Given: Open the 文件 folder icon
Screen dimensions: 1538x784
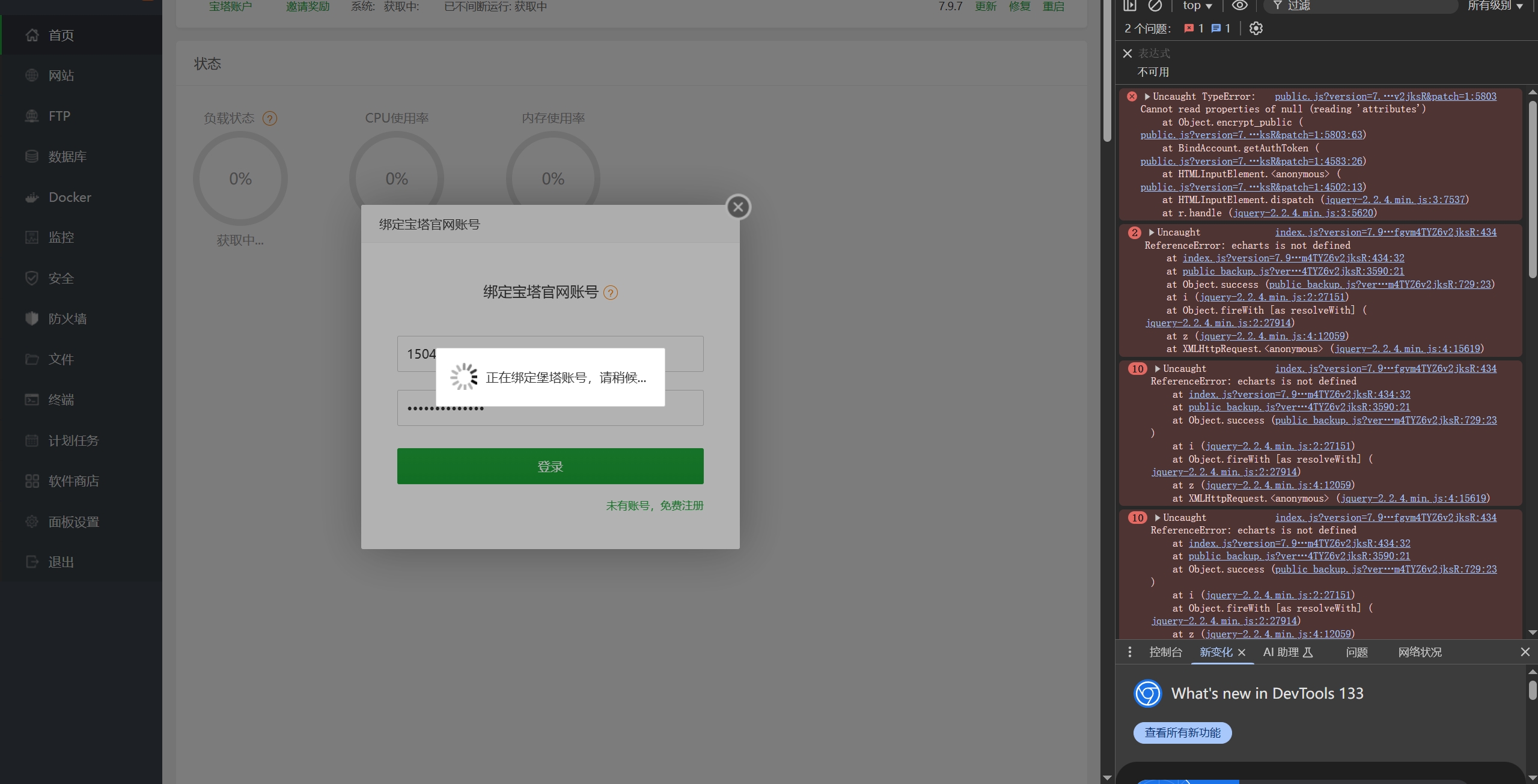Looking at the screenshot, I should 32,359.
